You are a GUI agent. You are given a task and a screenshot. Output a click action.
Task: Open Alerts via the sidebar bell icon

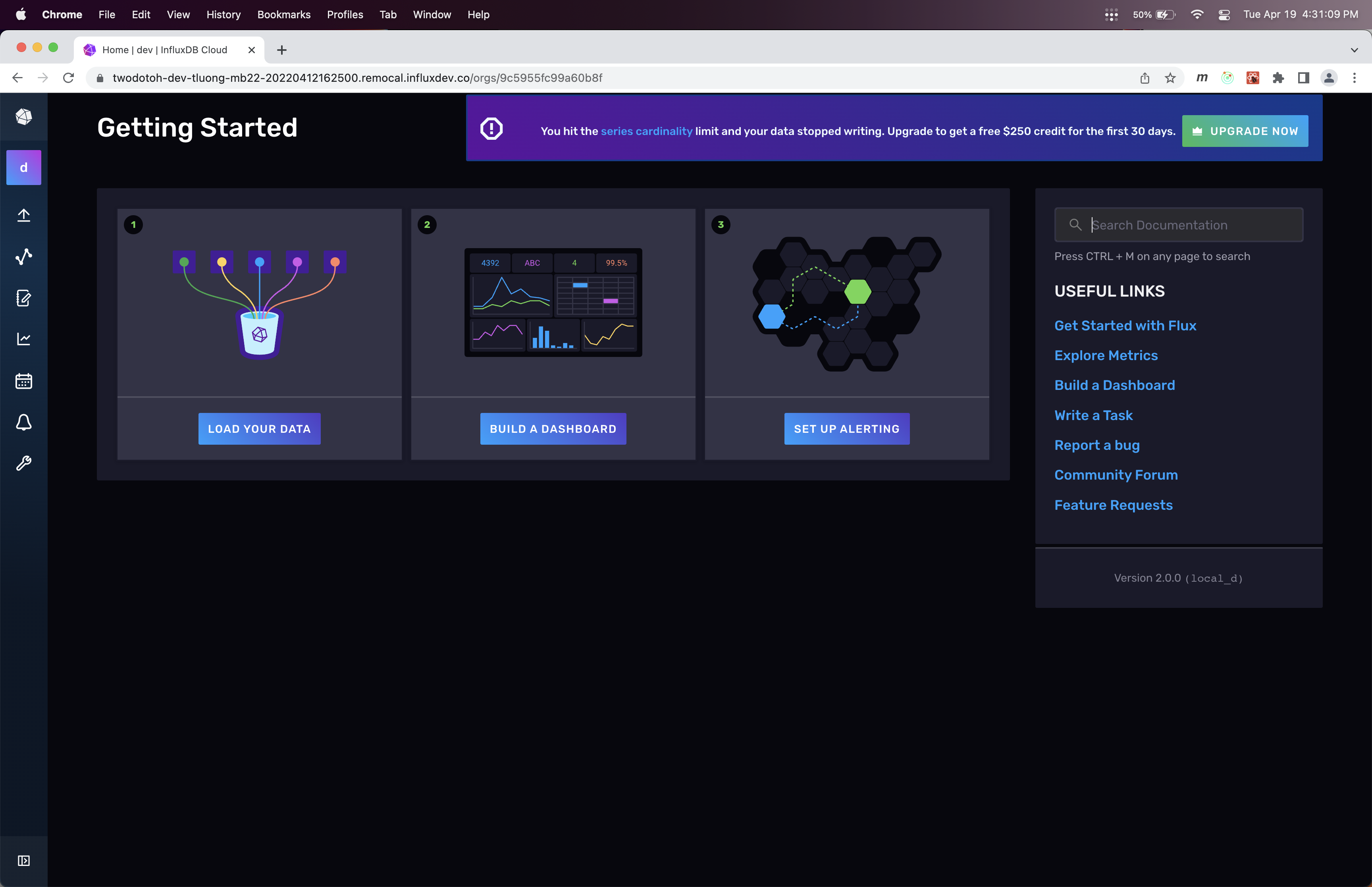[x=23, y=423]
